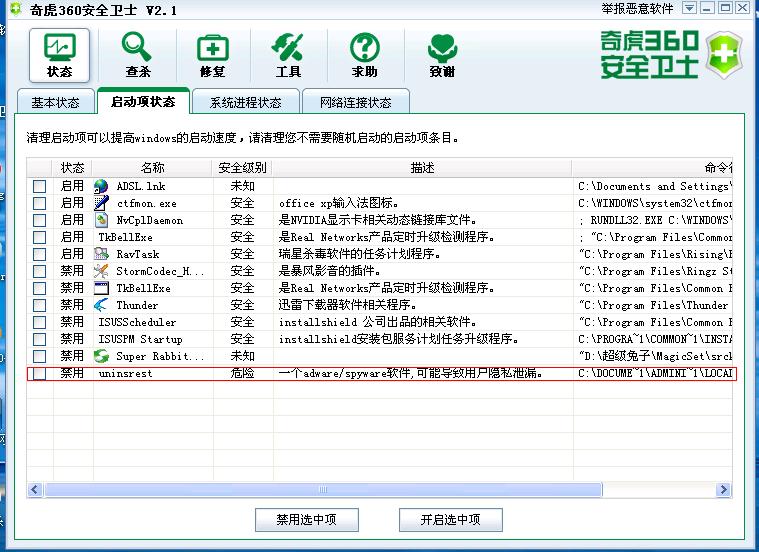The image size is (759, 552).
Task: Check the StormCodec_H checkbox
Action: pos(40,271)
